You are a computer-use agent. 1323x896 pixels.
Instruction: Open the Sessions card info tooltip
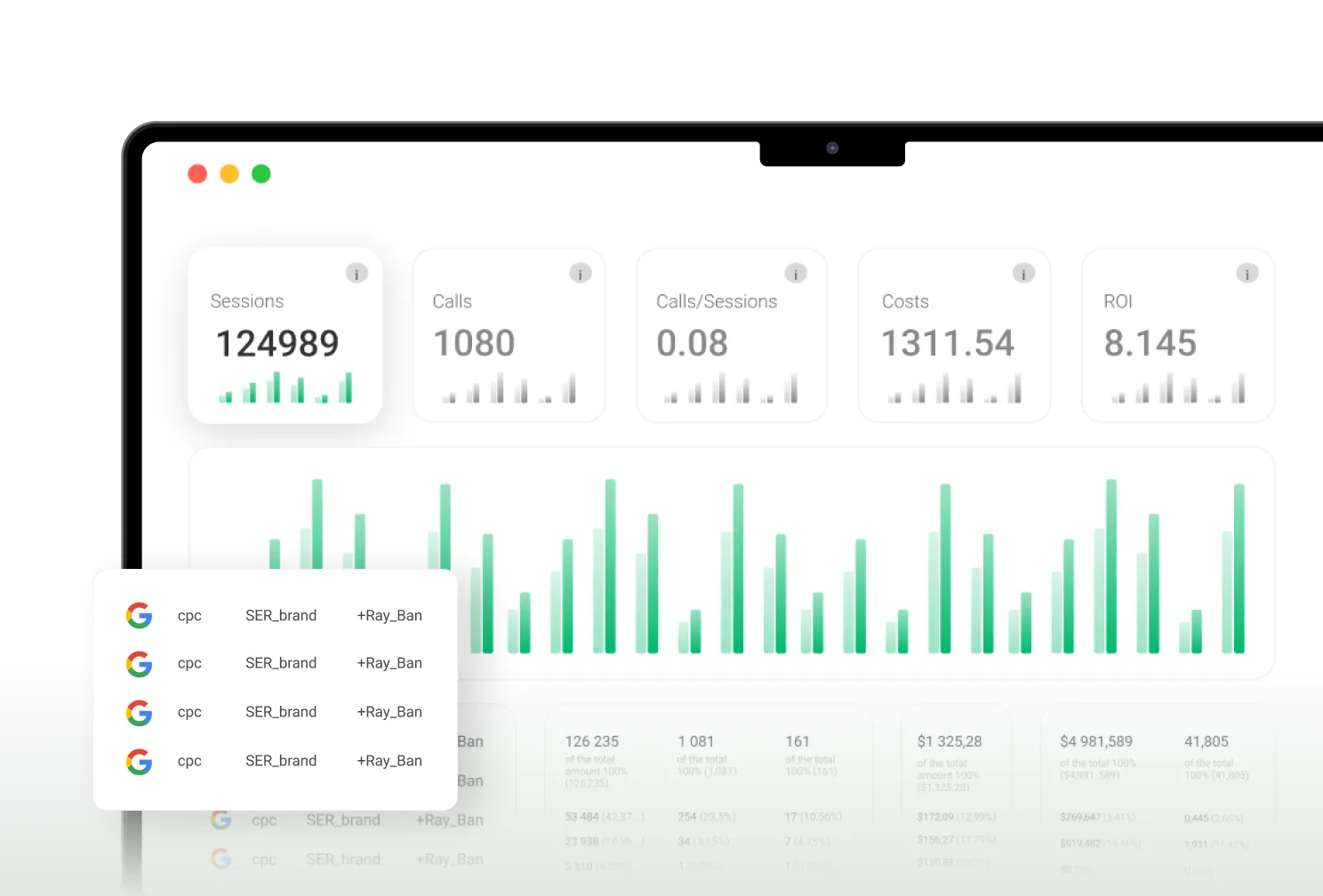(357, 273)
